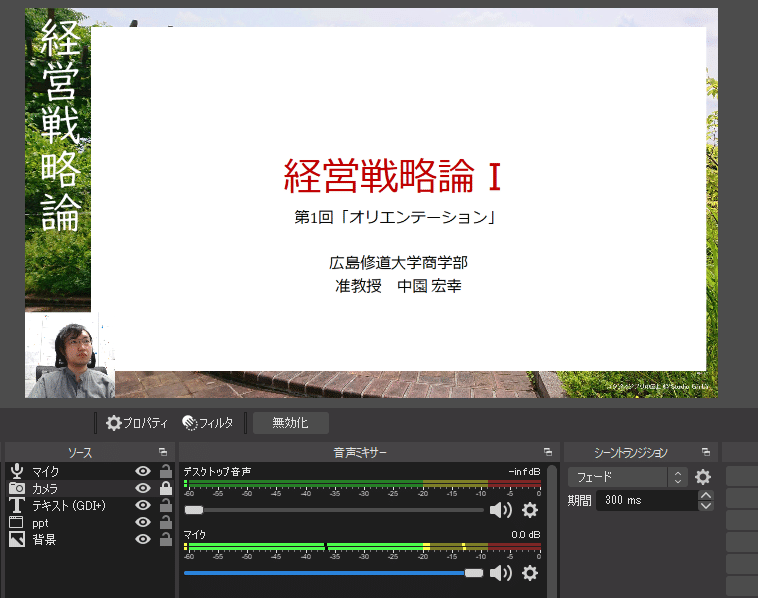Image resolution: width=758 pixels, height=598 pixels.
Task: Undock the 音声ミキサー panel via popout icon
Action: (548, 452)
